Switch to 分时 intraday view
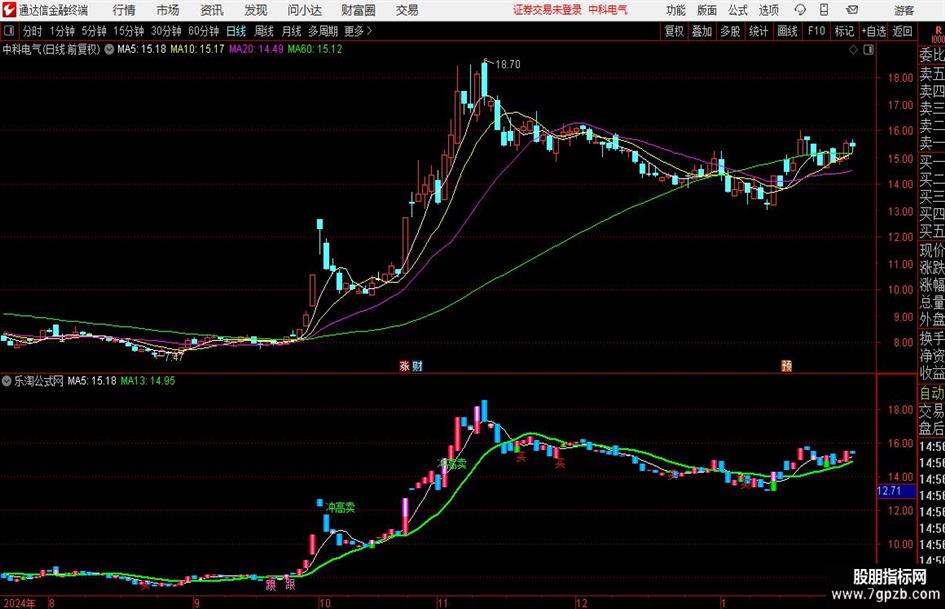Viewport: 945px width, 609px height. click(32, 31)
